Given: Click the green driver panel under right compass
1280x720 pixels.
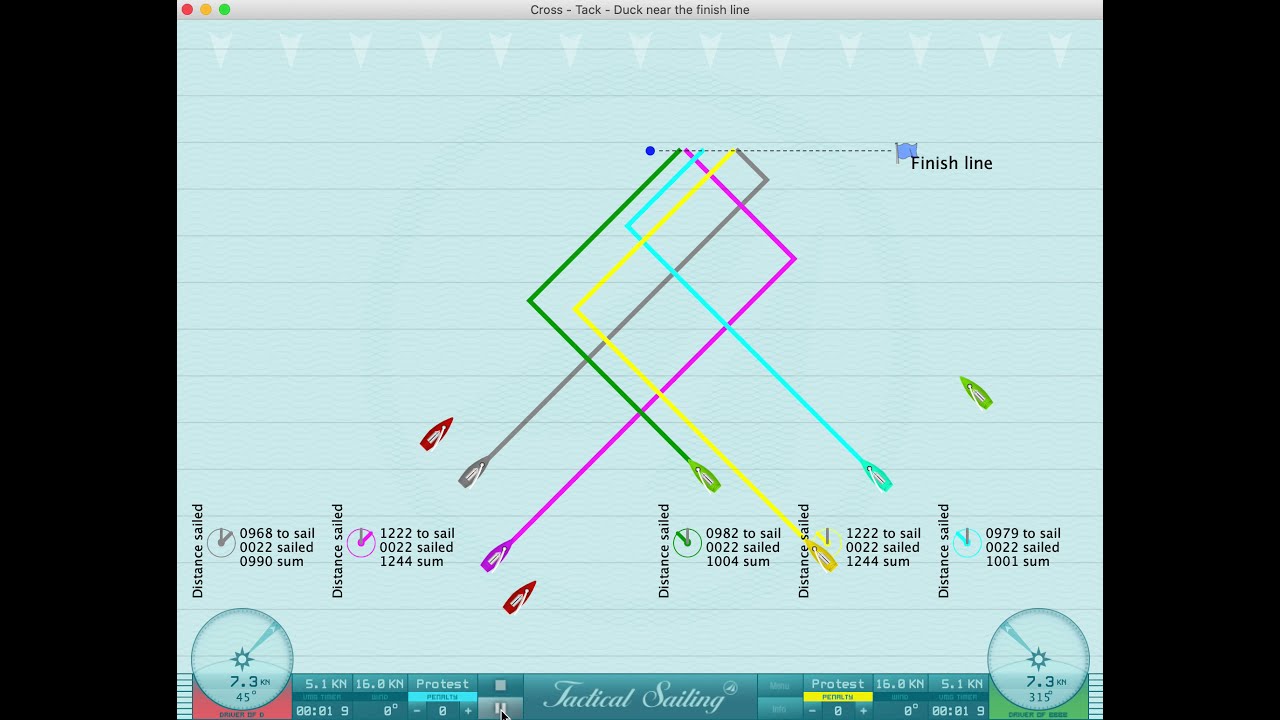Looking at the screenshot, I should click(1038, 714).
